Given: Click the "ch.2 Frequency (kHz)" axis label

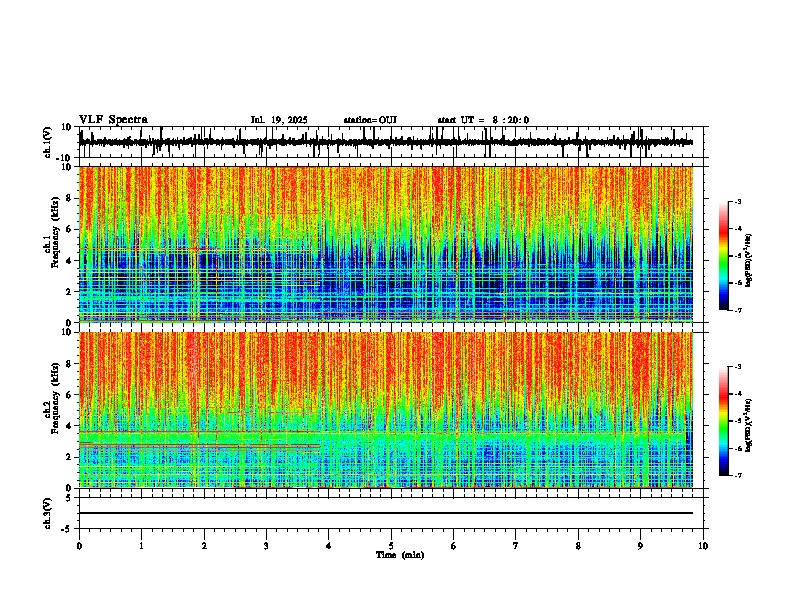Looking at the screenshot, I should point(52,398).
